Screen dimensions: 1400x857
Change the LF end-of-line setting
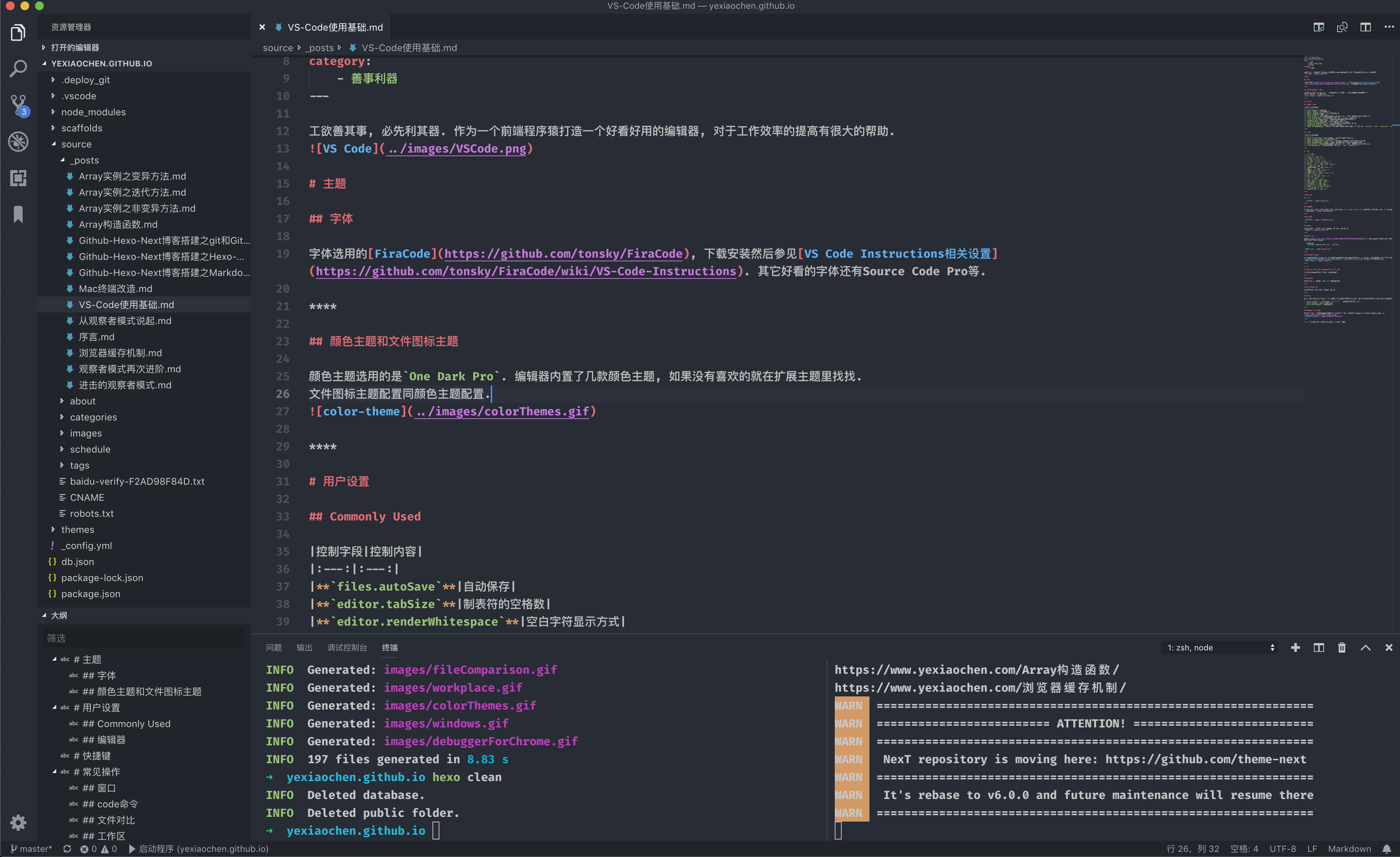click(1311, 849)
